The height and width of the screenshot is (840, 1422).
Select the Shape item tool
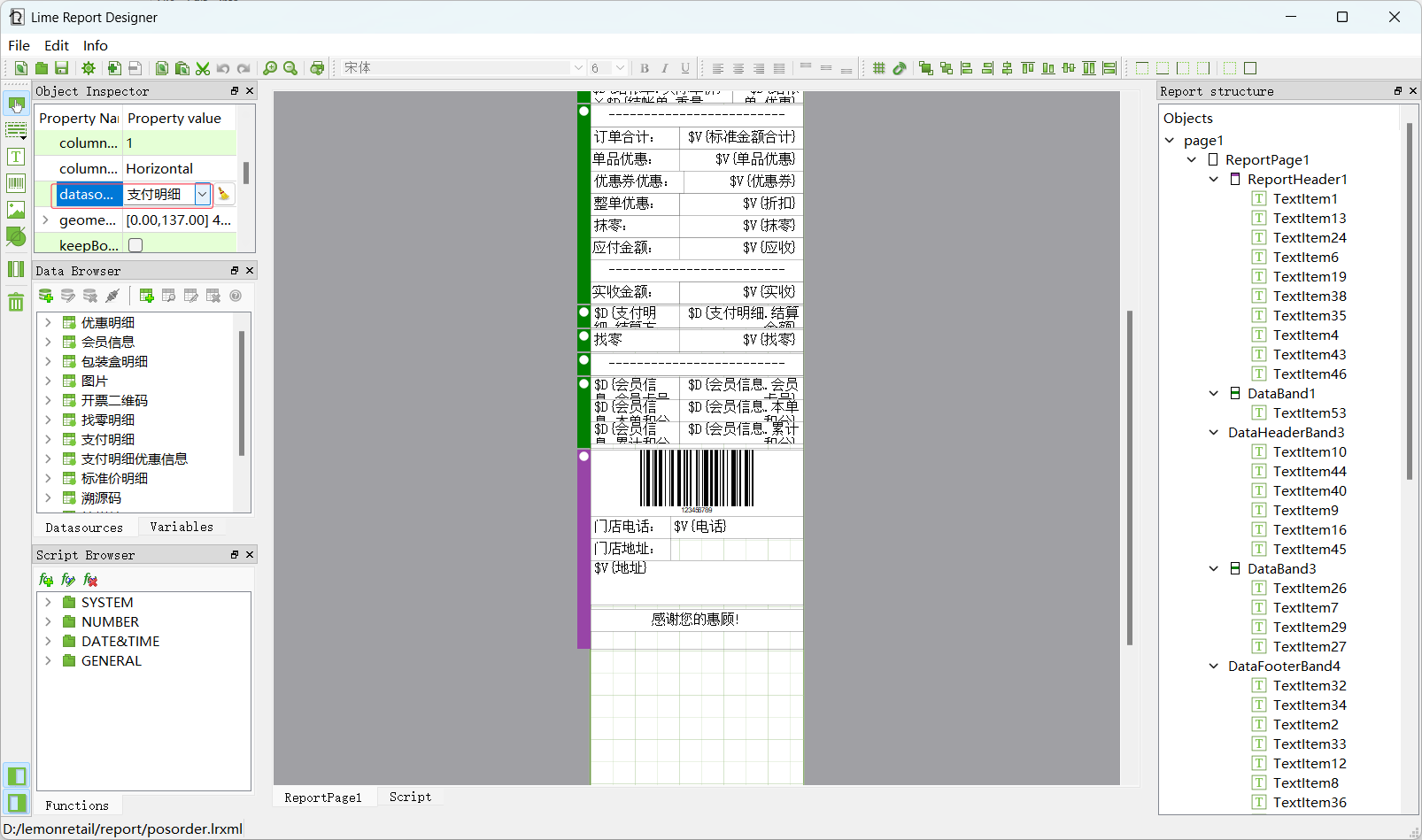coord(16,236)
